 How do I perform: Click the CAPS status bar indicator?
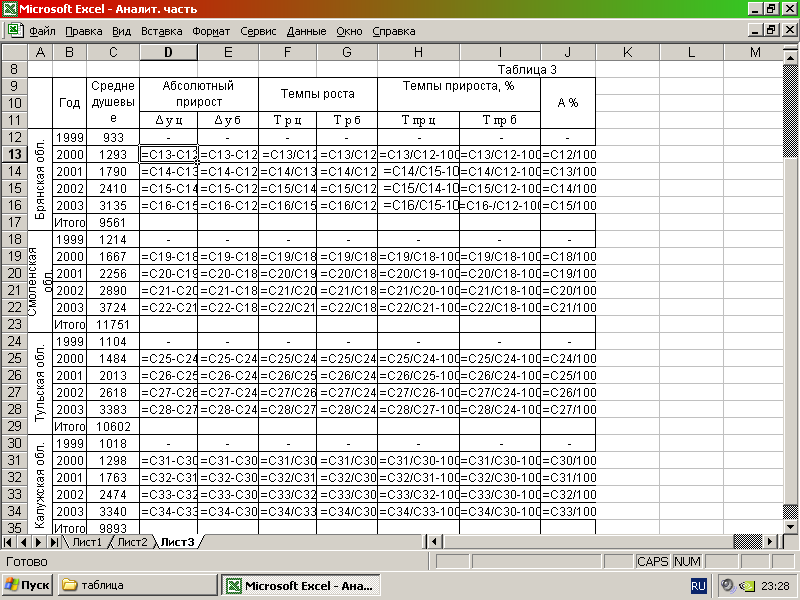(652, 561)
